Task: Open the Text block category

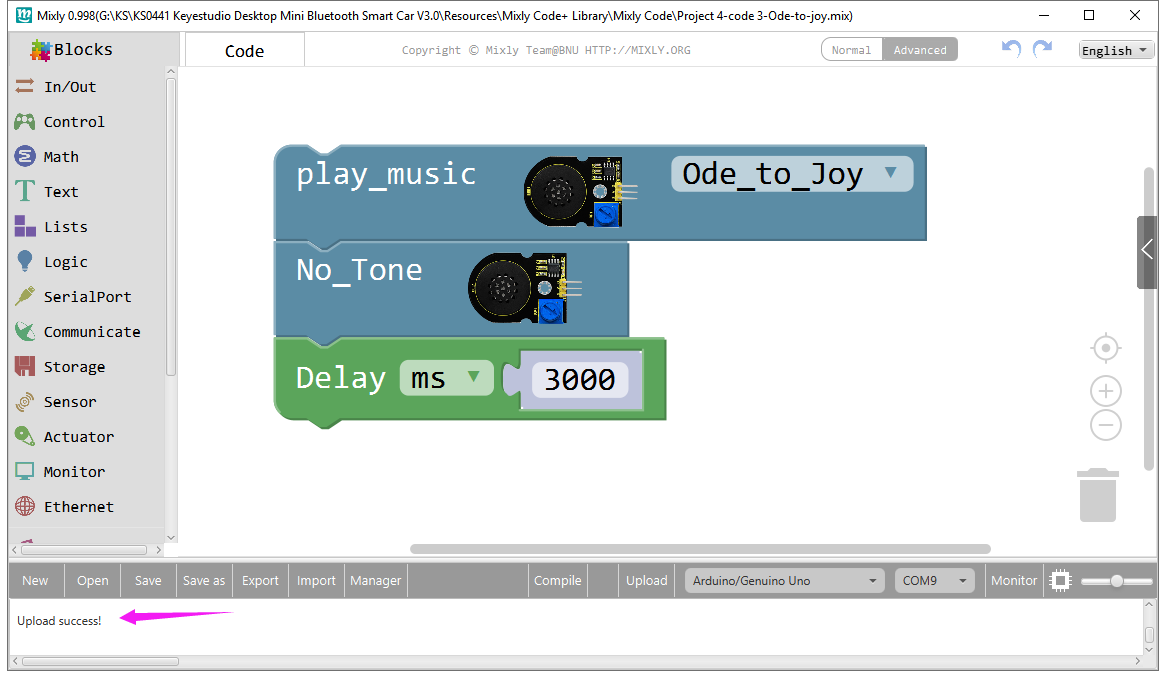Action: [x=61, y=192]
